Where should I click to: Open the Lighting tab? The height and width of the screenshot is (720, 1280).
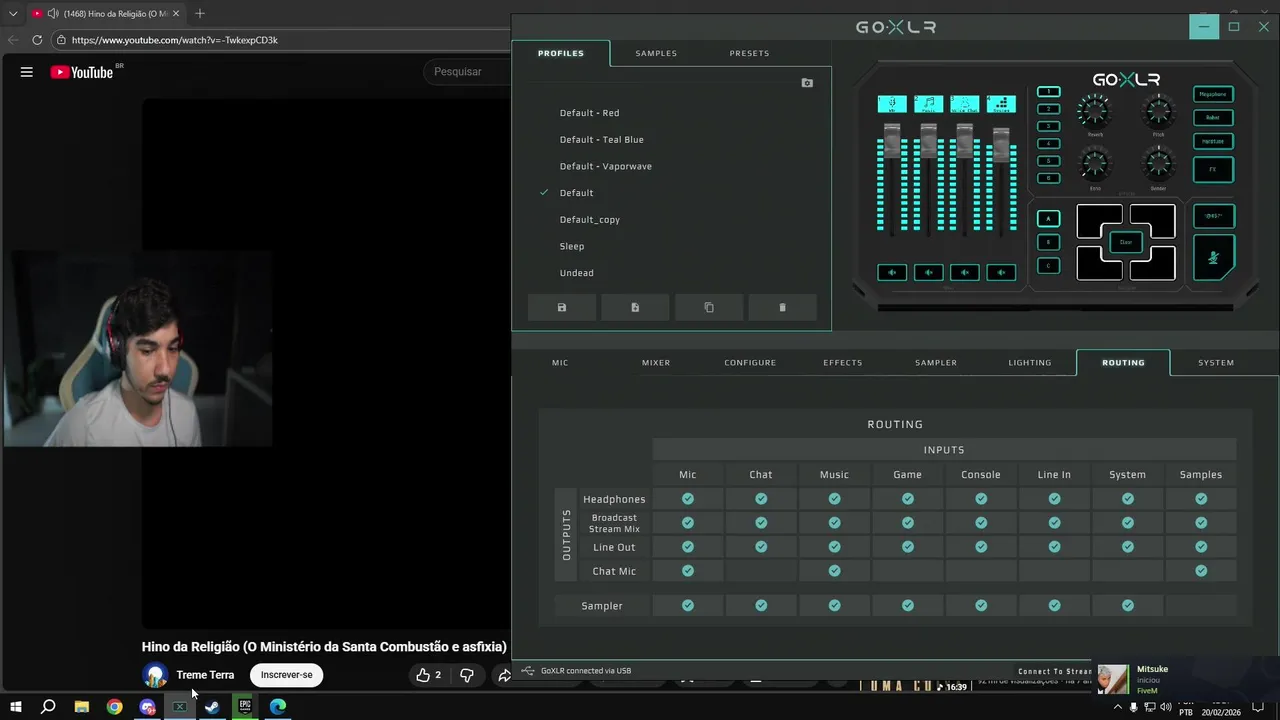[x=1030, y=362]
